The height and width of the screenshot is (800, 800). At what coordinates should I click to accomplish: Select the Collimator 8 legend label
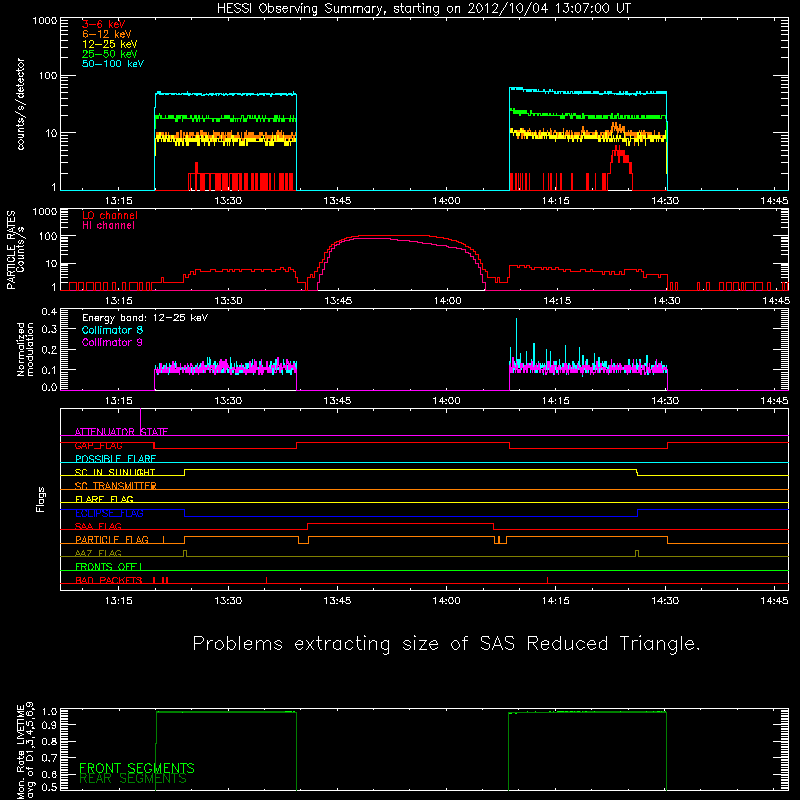(112, 330)
